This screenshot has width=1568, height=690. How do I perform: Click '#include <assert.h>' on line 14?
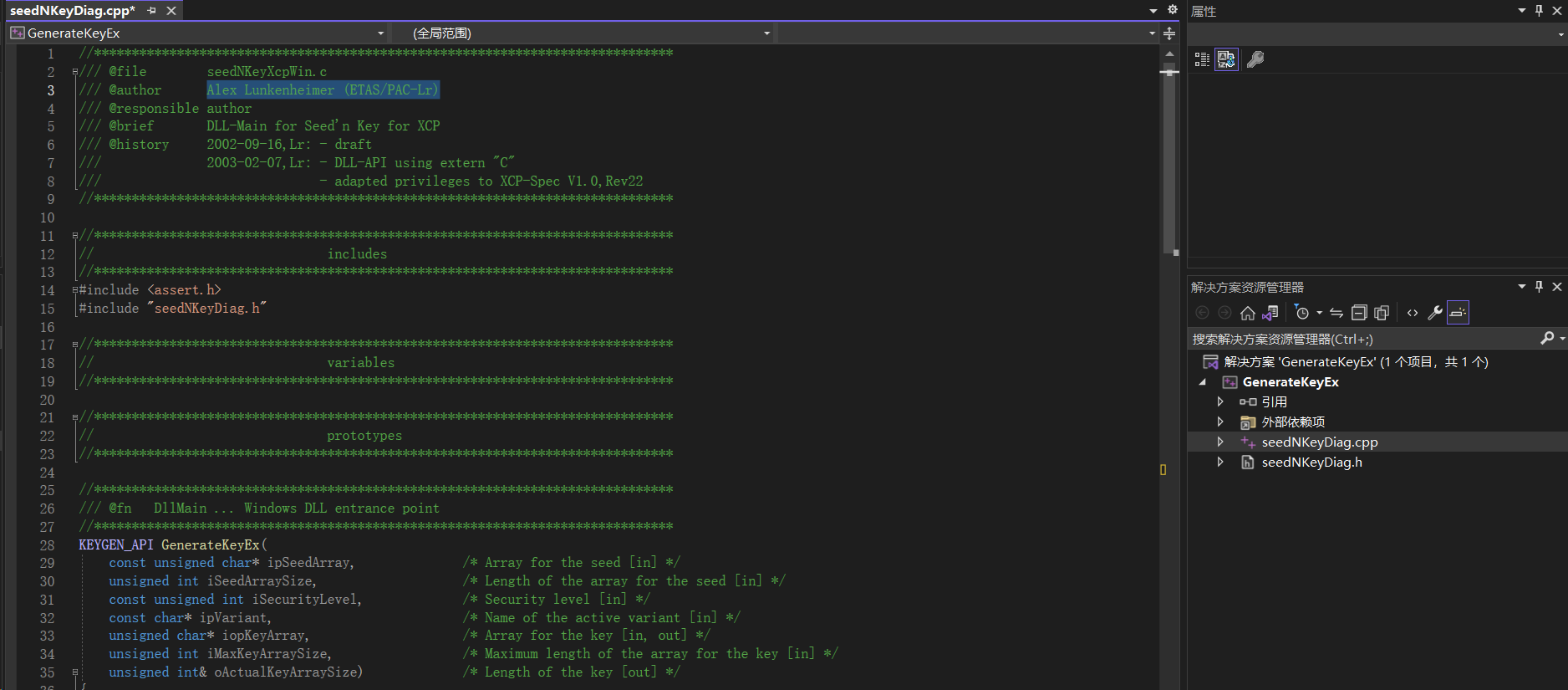(x=150, y=290)
